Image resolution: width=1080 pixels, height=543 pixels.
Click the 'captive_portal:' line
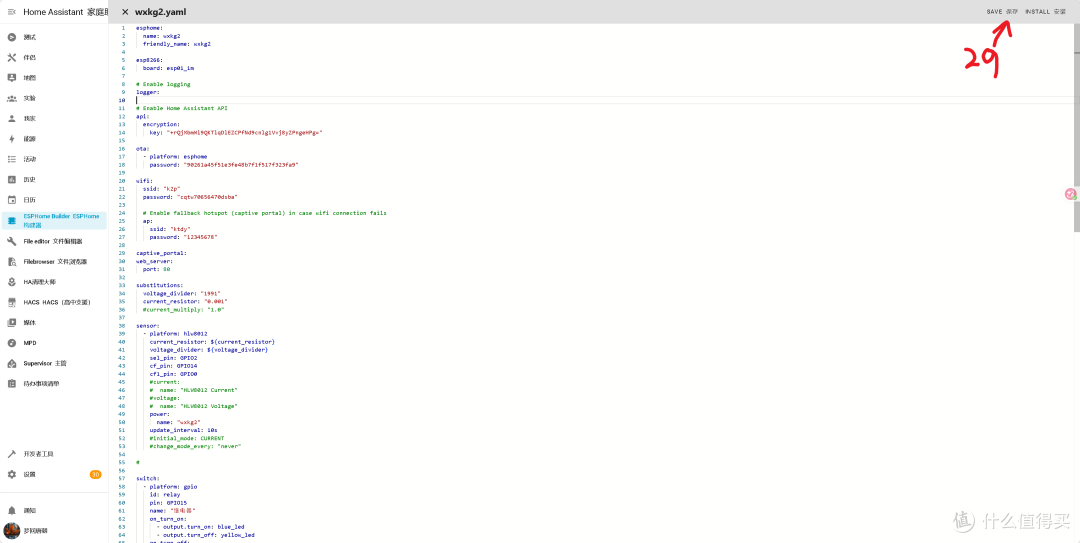click(x=161, y=253)
